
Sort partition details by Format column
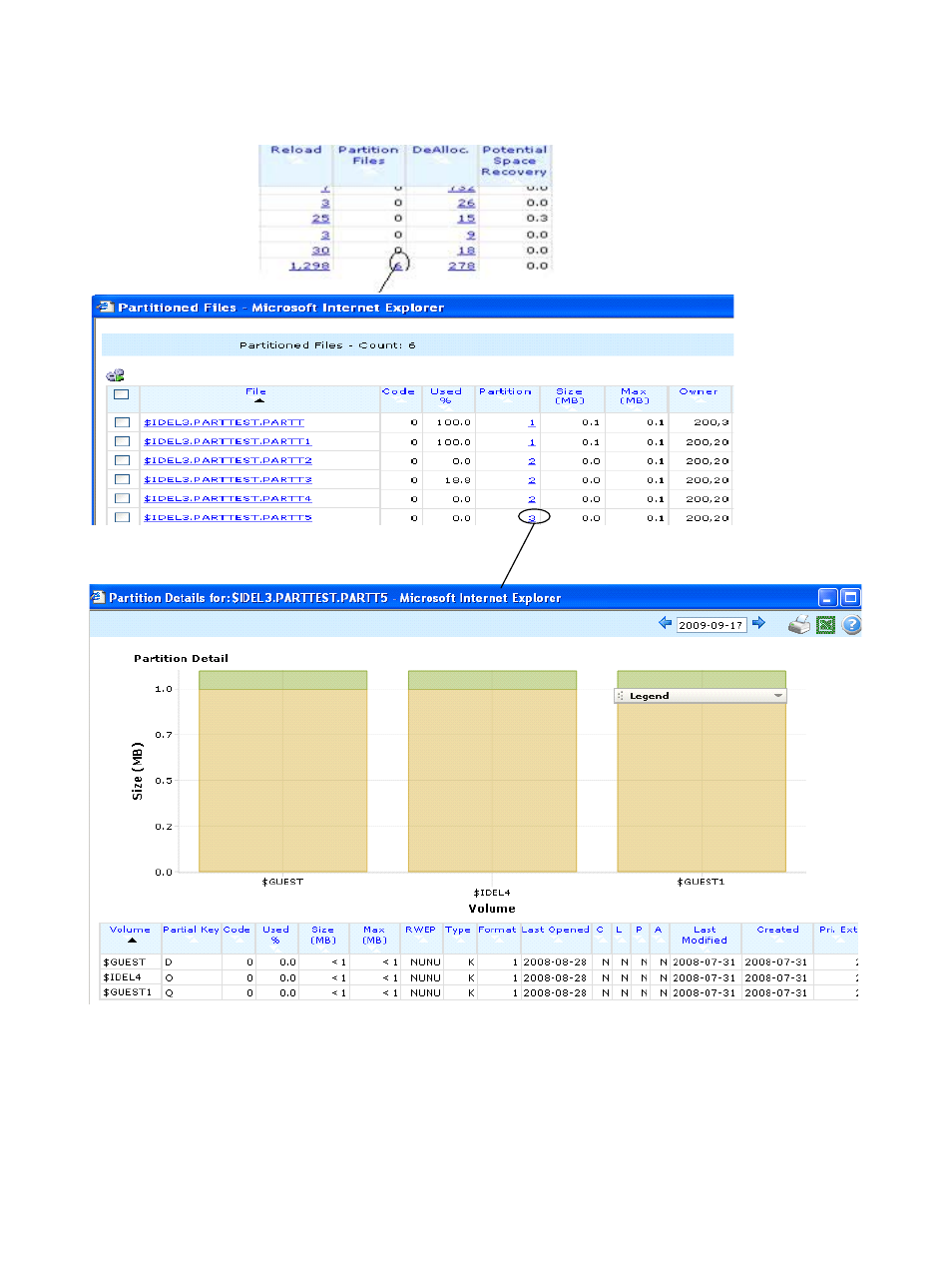click(x=497, y=930)
